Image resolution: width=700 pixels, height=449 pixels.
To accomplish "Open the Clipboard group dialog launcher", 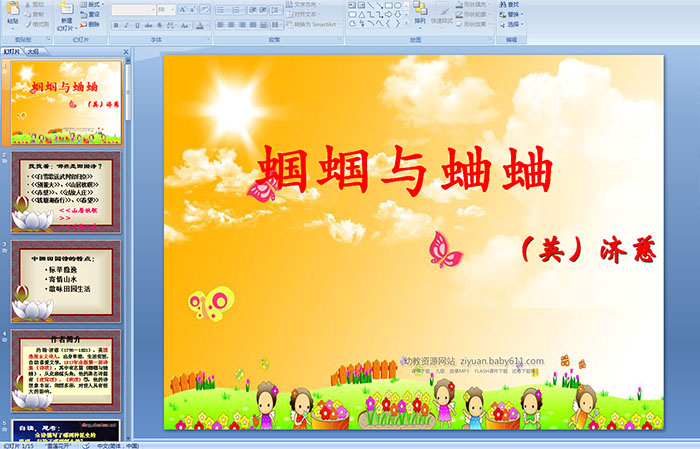I will point(49,39).
